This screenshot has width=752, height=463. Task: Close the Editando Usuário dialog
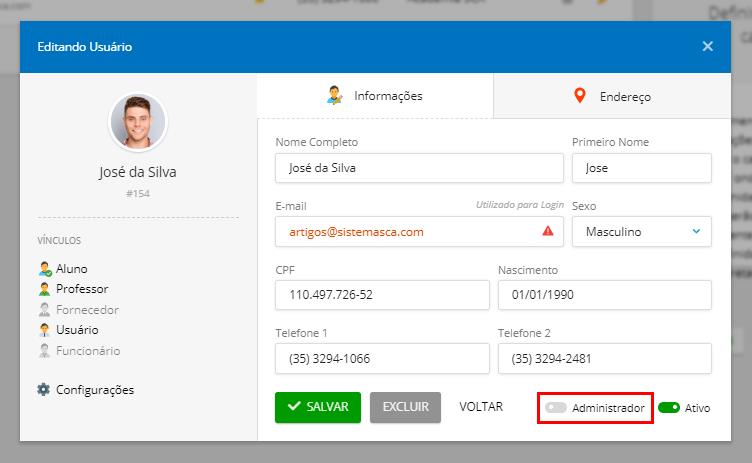tap(707, 46)
